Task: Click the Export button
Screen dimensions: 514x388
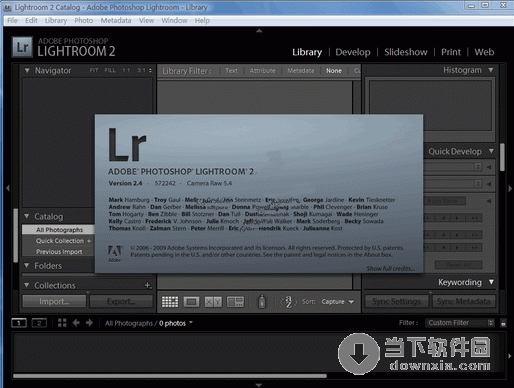Action: click(x=121, y=301)
